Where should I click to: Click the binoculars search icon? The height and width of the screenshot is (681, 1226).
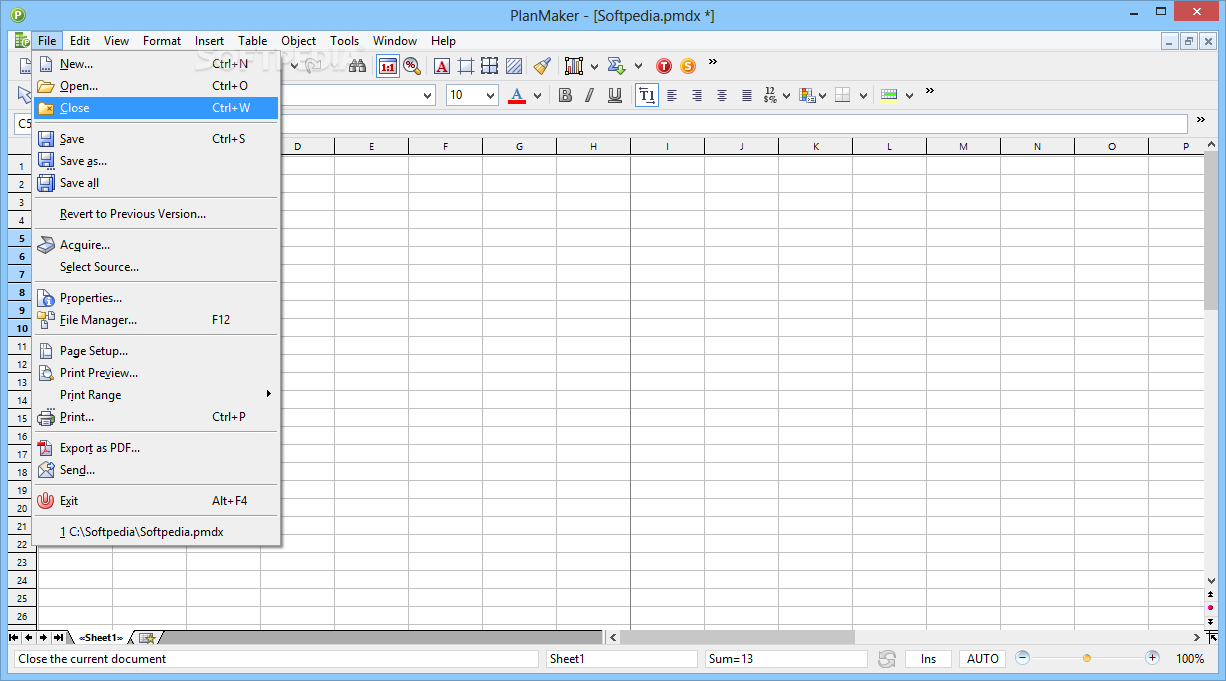[x=356, y=66]
